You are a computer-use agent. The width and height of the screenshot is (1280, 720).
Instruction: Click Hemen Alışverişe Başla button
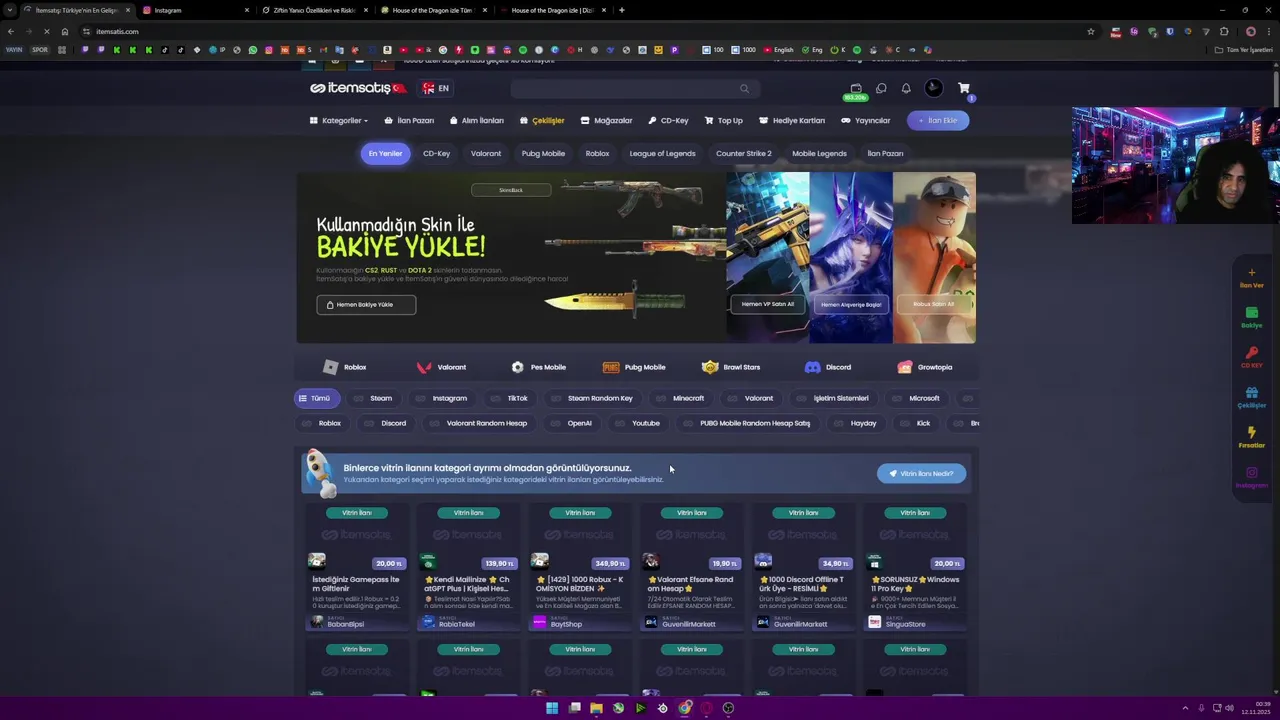(851, 304)
